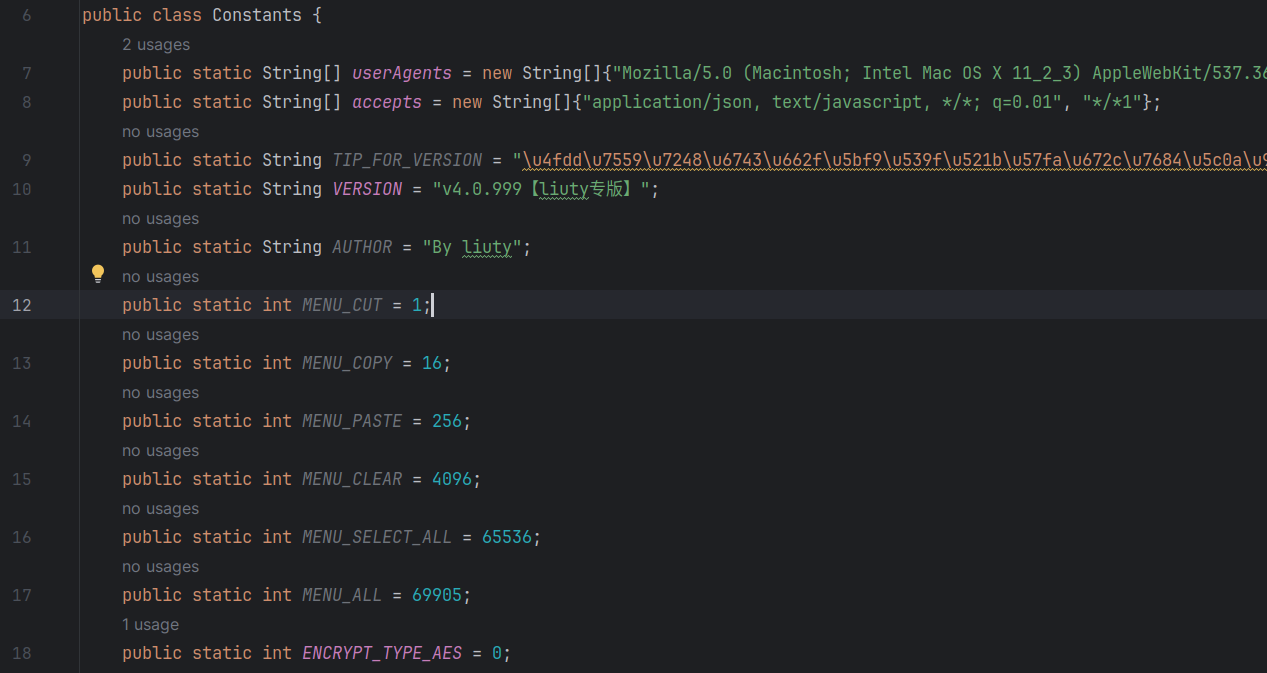
Task: Click 'no usages' hint above MENU_CUT
Action: coord(160,277)
